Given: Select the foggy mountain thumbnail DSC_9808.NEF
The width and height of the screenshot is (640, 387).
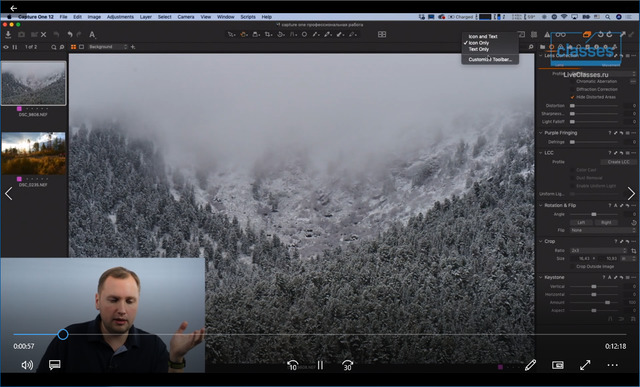Looking at the screenshot, I should pos(33,83).
